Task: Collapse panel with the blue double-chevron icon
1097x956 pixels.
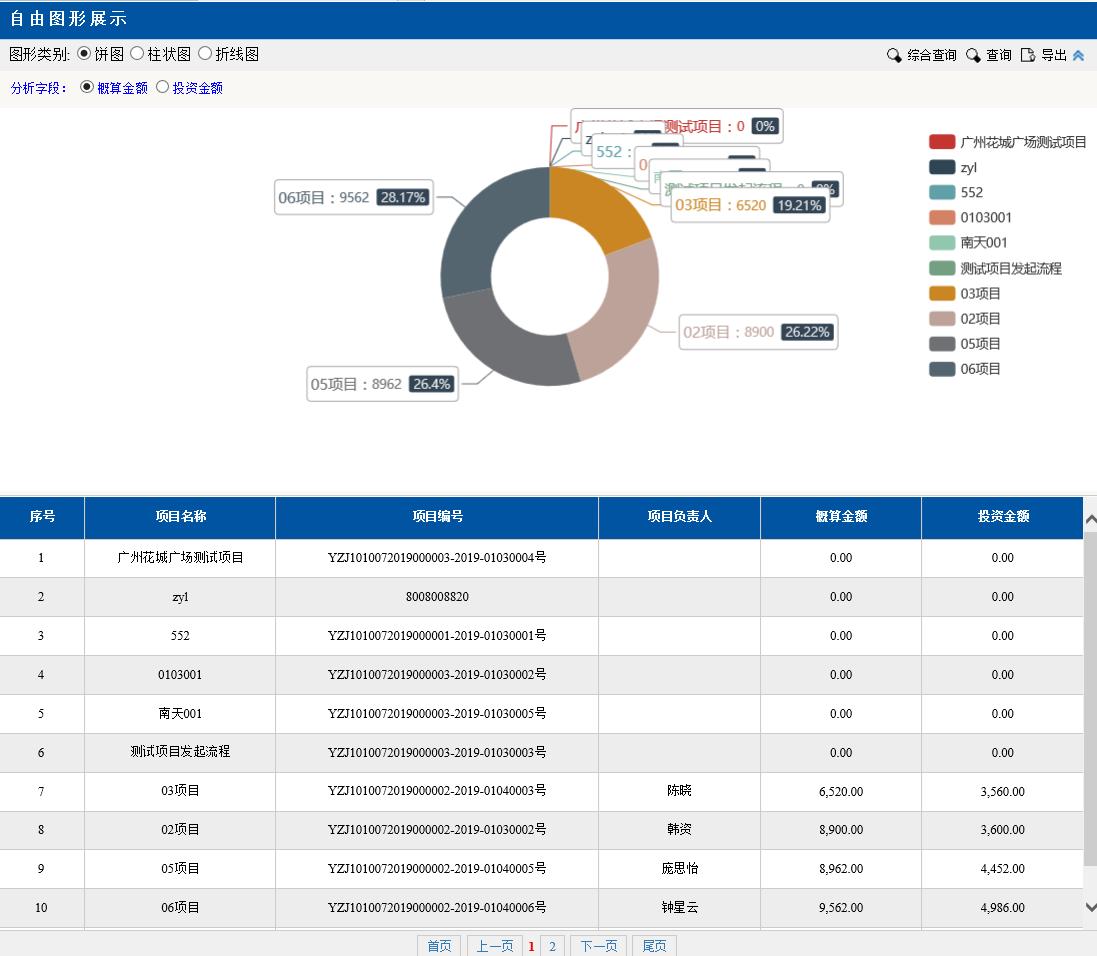Action: click(1078, 56)
